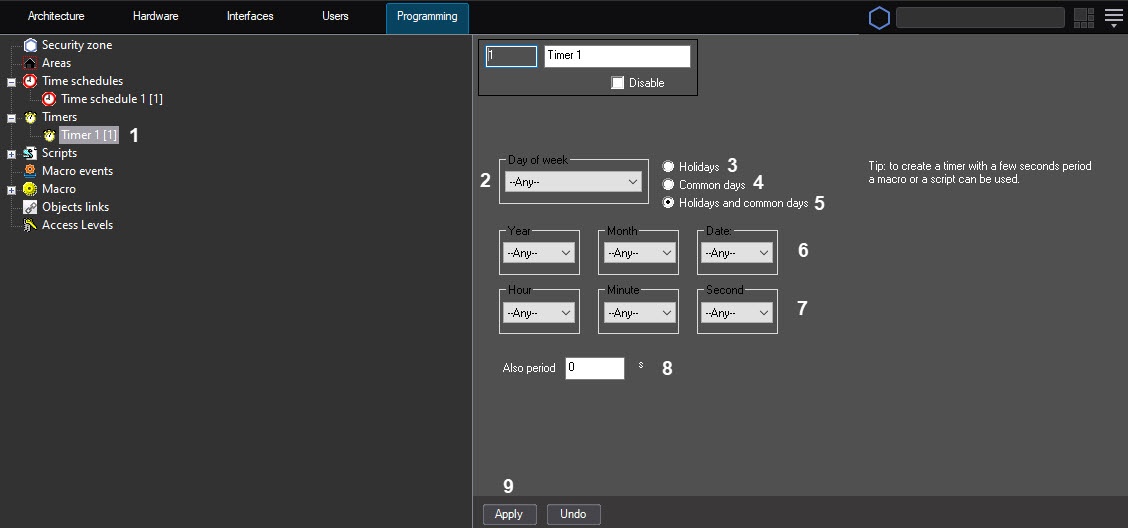Click the Access Levels icon
The image size is (1128, 528).
coord(30,225)
